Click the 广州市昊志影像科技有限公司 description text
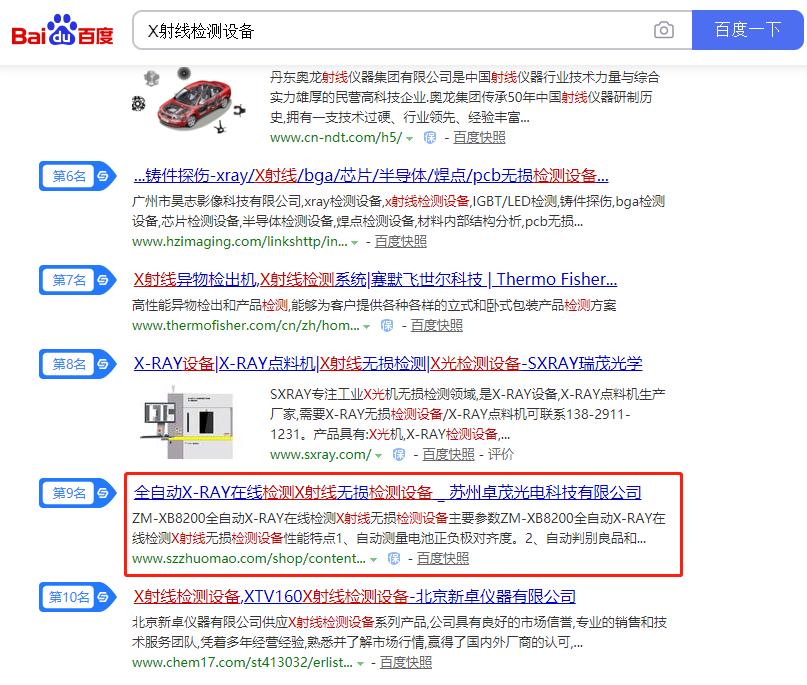Screen dimensions: 807x685 [x=398, y=211]
